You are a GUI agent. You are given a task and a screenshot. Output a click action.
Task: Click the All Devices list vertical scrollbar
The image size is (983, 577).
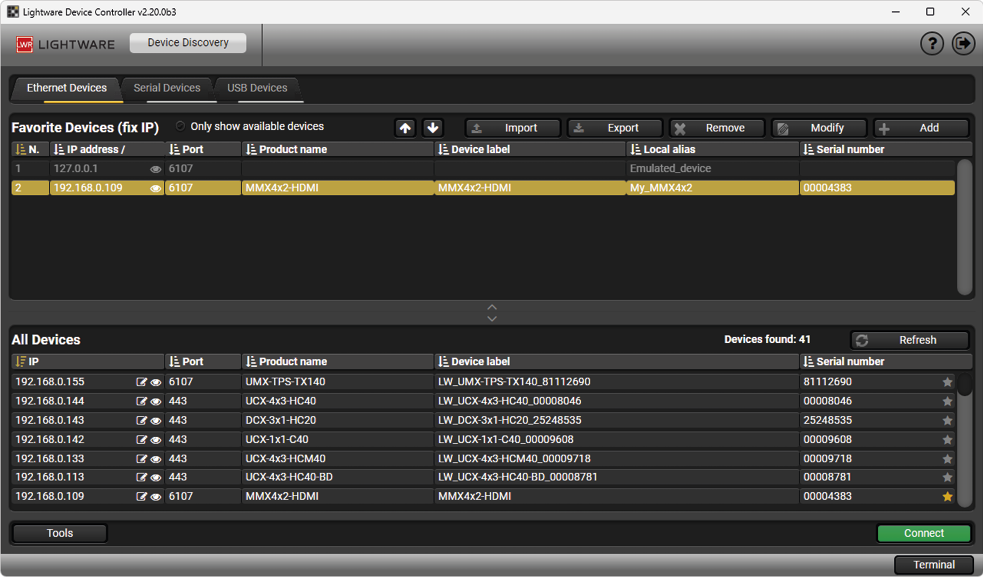coord(964,440)
